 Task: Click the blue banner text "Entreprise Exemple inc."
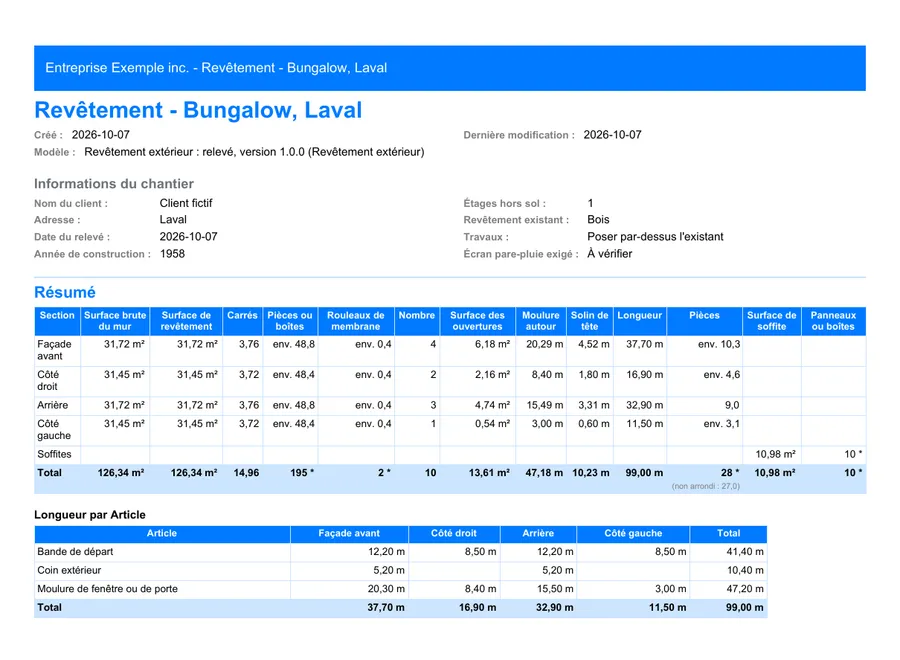[117, 68]
